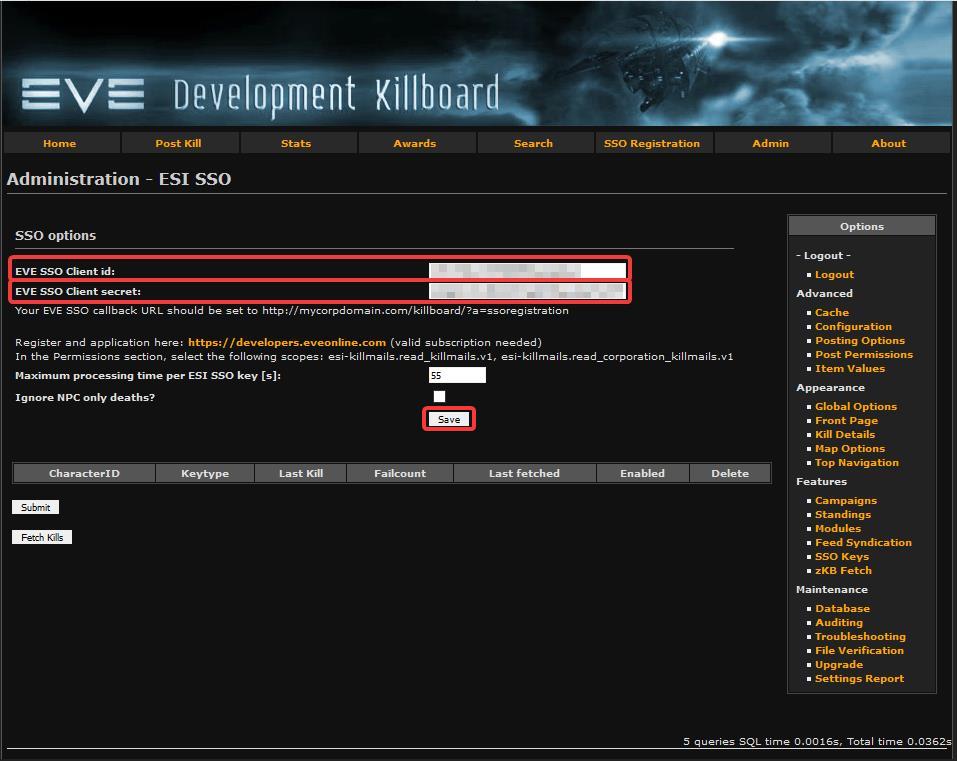The image size is (957, 761).
Task: Click the Delete column header
Action: [730, 473]
